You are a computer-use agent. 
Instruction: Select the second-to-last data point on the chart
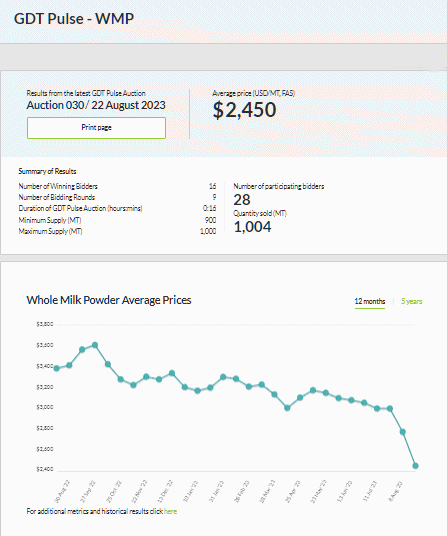[x=403, y=432]
